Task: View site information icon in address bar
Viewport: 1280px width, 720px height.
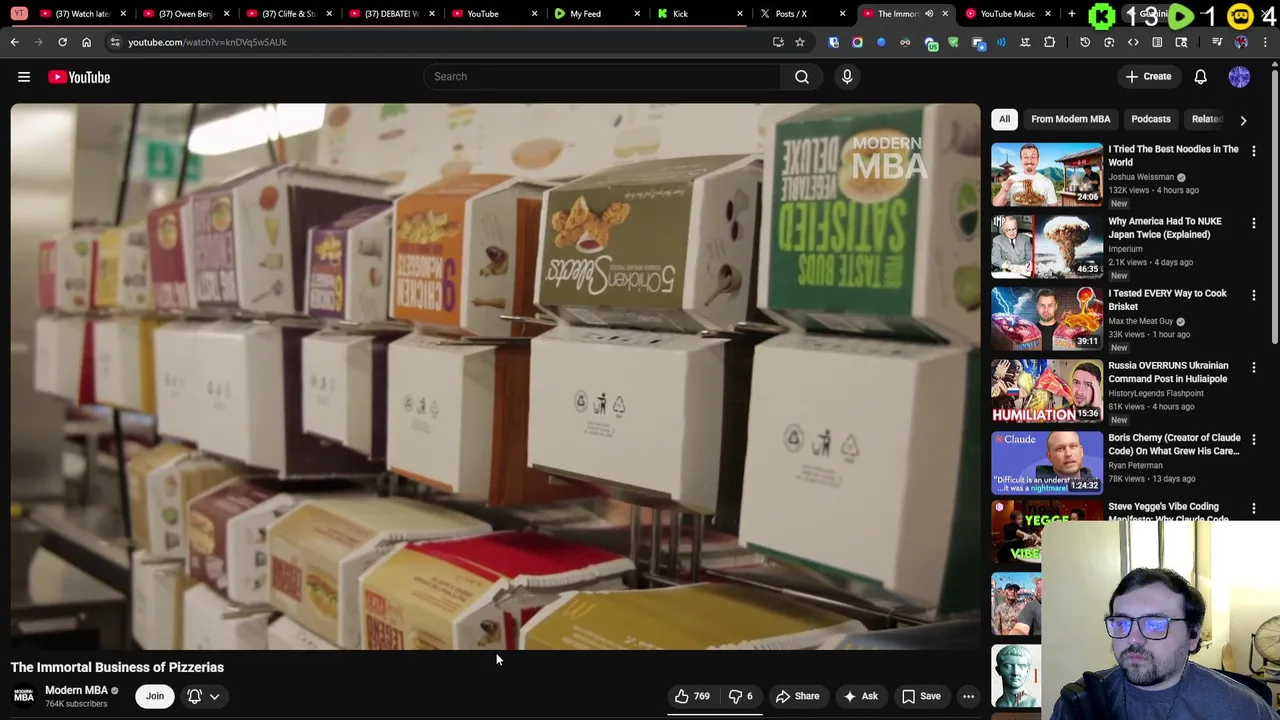Action: click(115, 42)
